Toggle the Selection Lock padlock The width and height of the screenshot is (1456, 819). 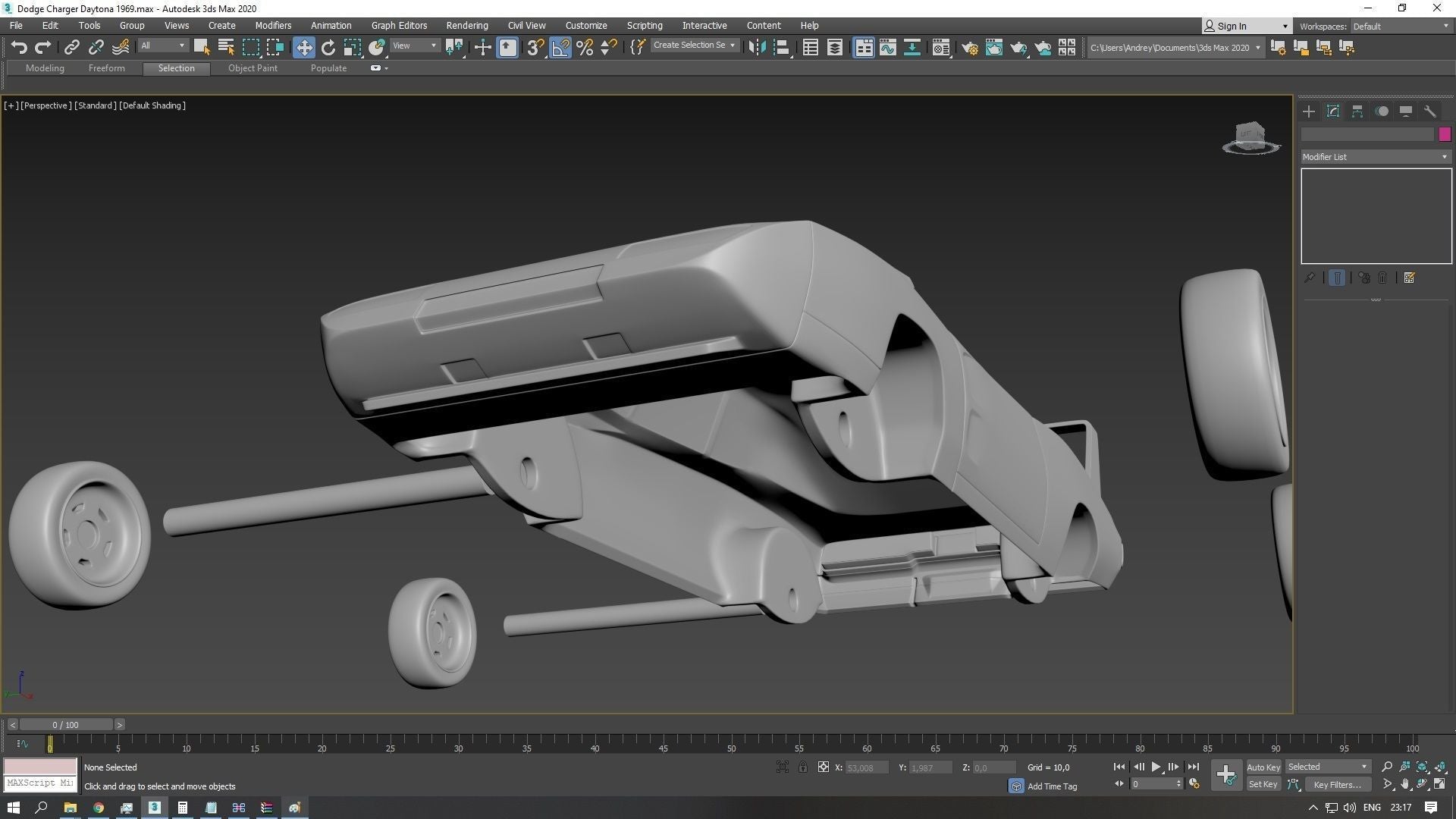[802, 767]
